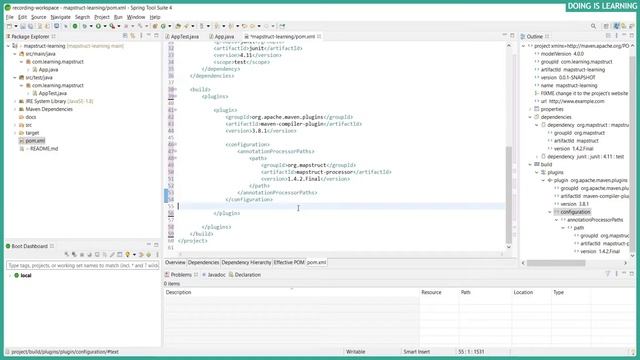This screenshot has width=640, height=360.
Task: Click the Run External Tools toolbar icon
Action: (112, 26)
